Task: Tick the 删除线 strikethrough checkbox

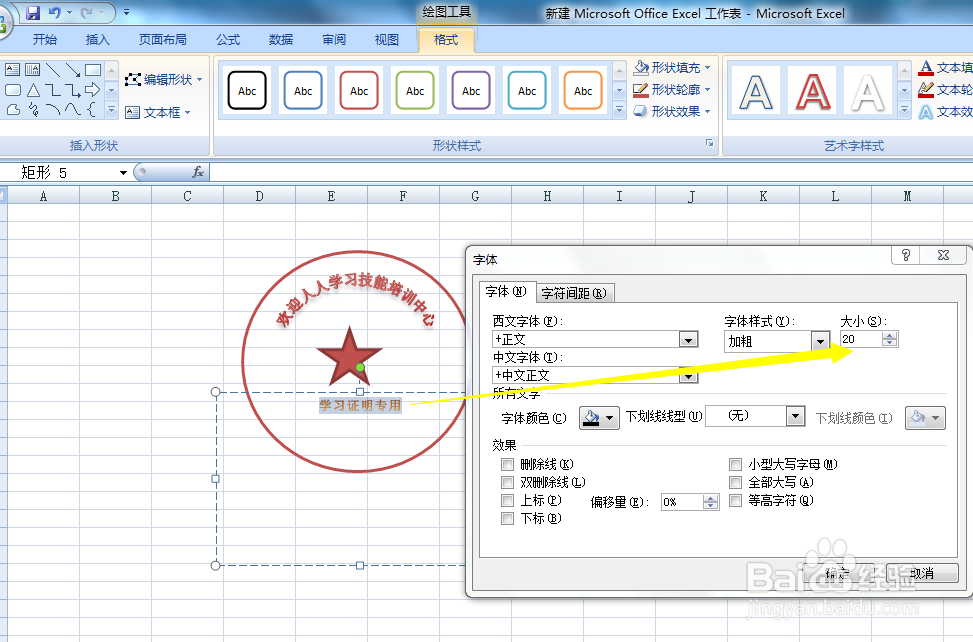Action: tap(508, 464)
